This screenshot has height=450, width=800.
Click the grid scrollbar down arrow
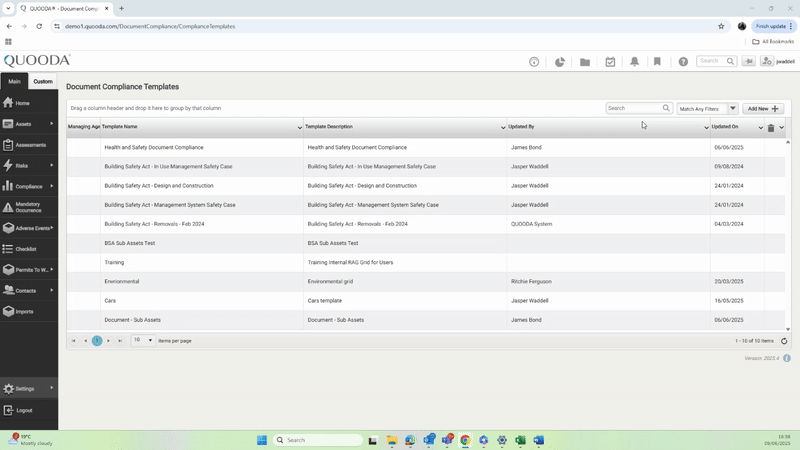click(x=788, y=329)
